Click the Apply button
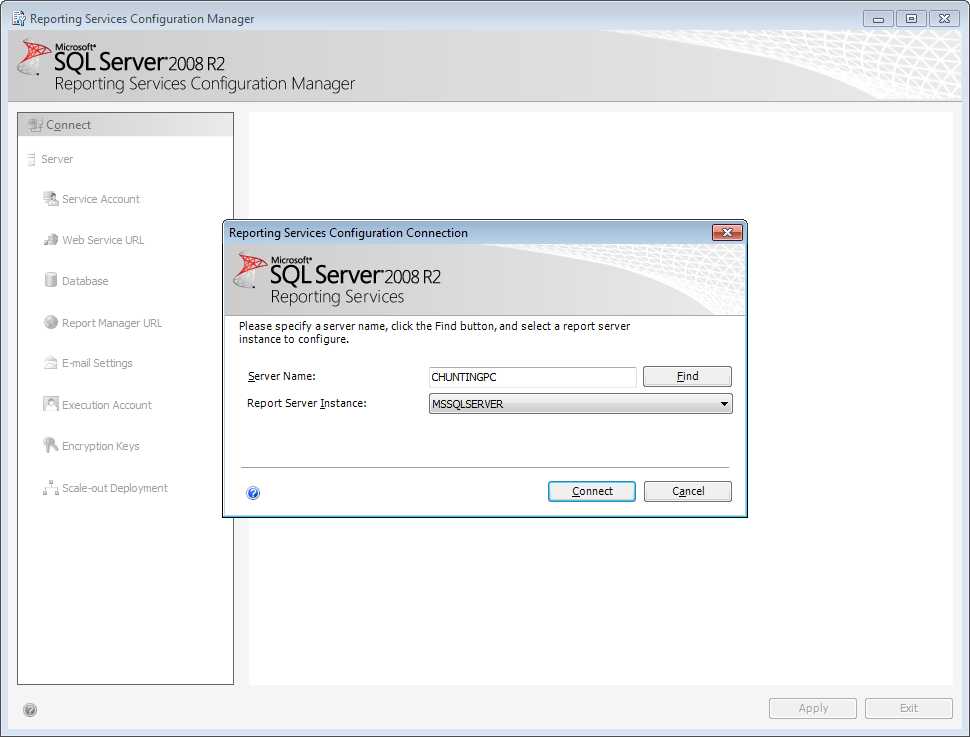Screen dimensions: 970x737 click(813, 708)
